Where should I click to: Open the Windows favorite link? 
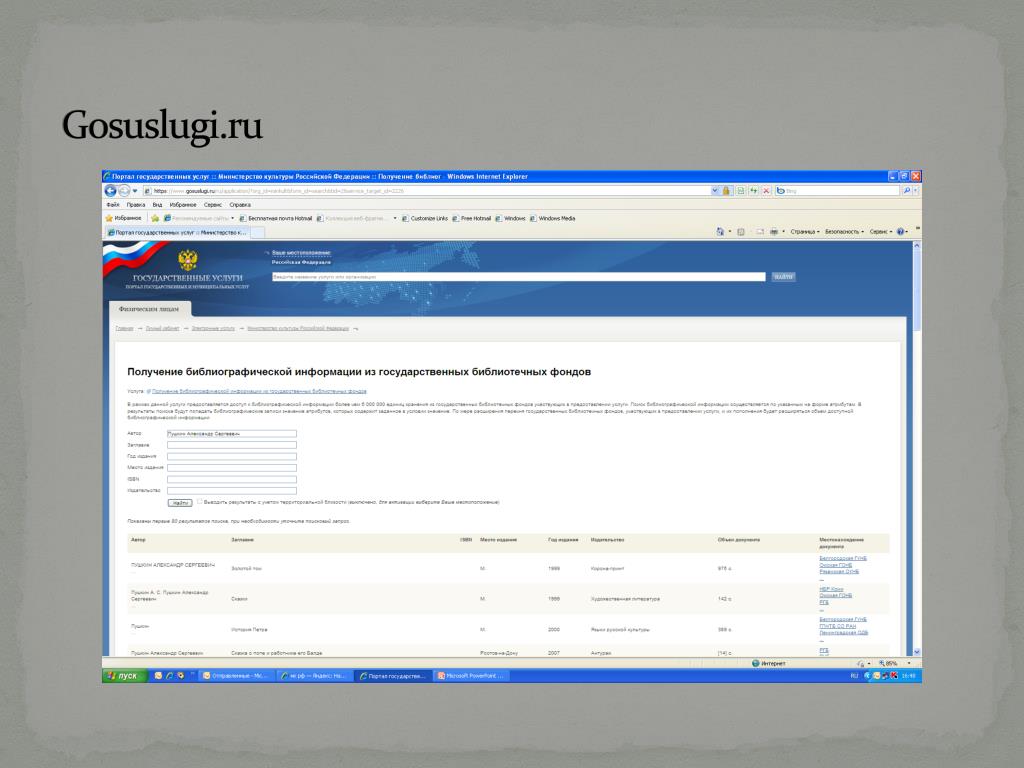pyautogui.click(x=510, y=218)
